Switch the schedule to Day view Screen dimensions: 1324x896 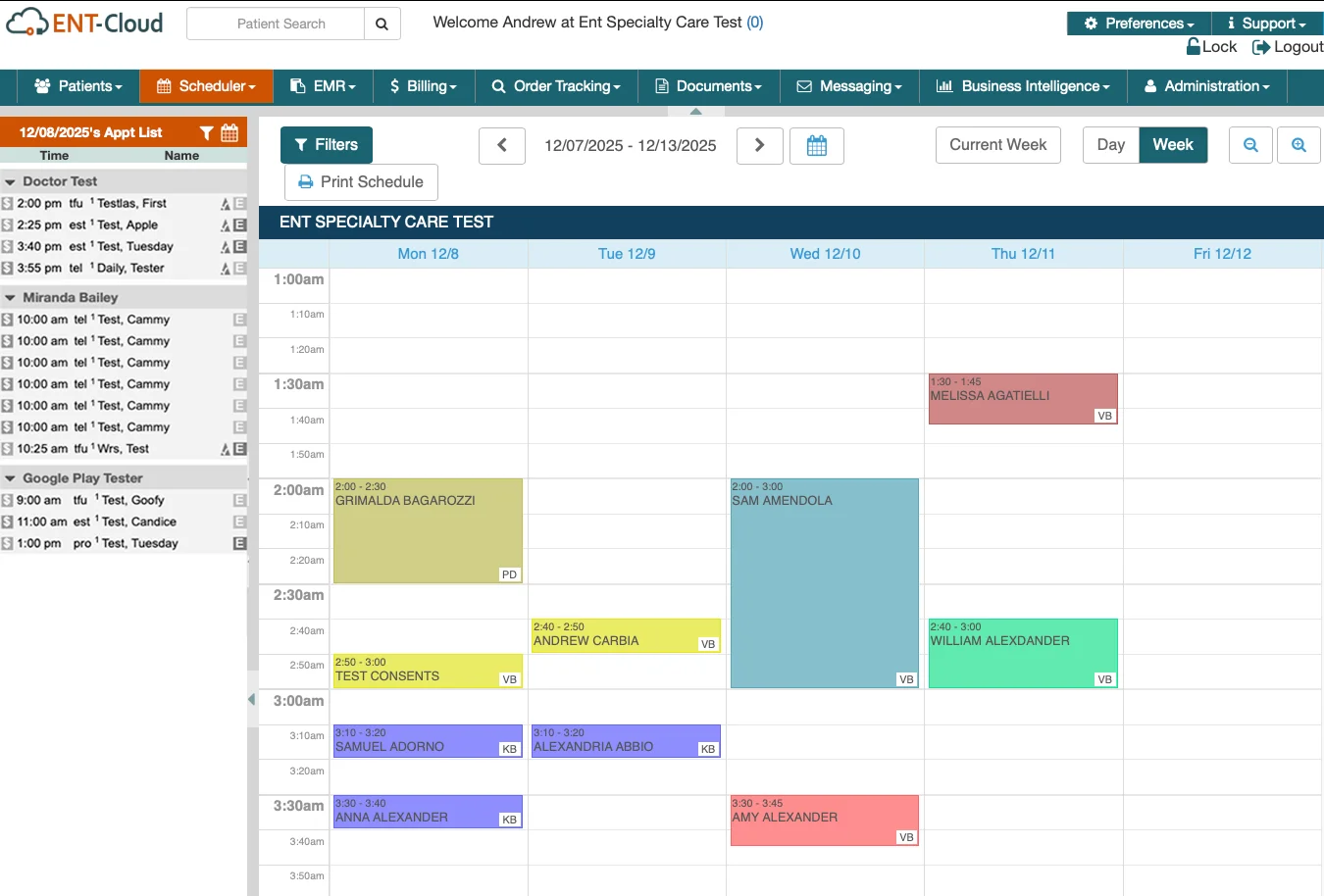click(1110, 144)
